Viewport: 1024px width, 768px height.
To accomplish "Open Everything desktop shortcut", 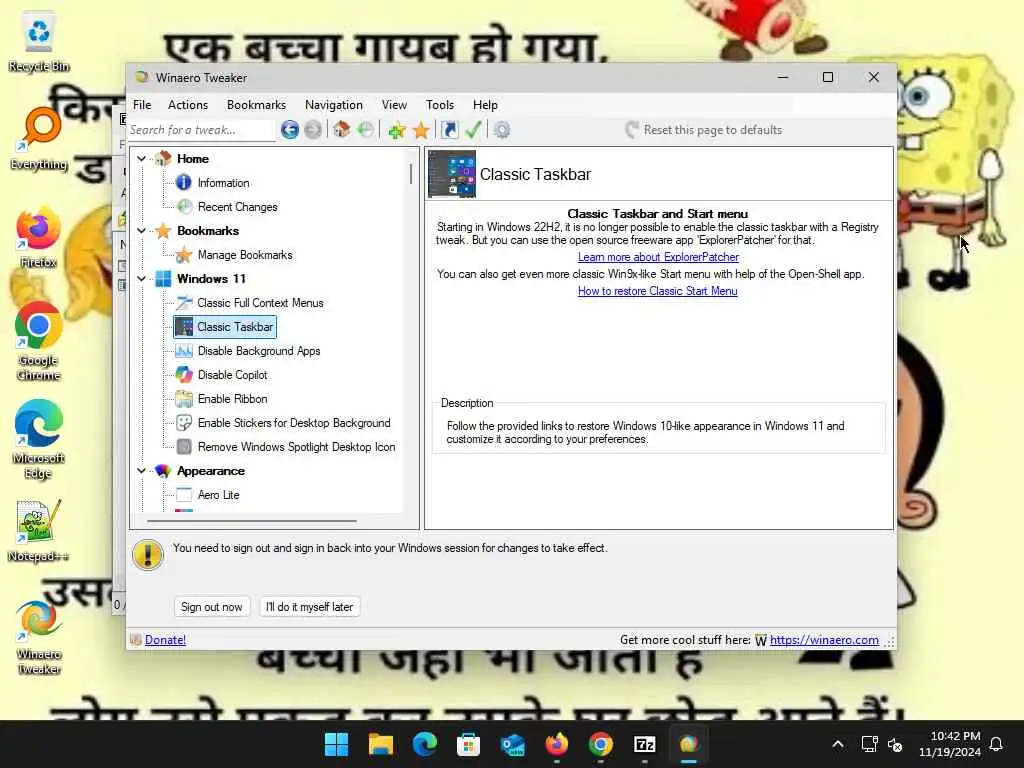I will tap(39, 139).
